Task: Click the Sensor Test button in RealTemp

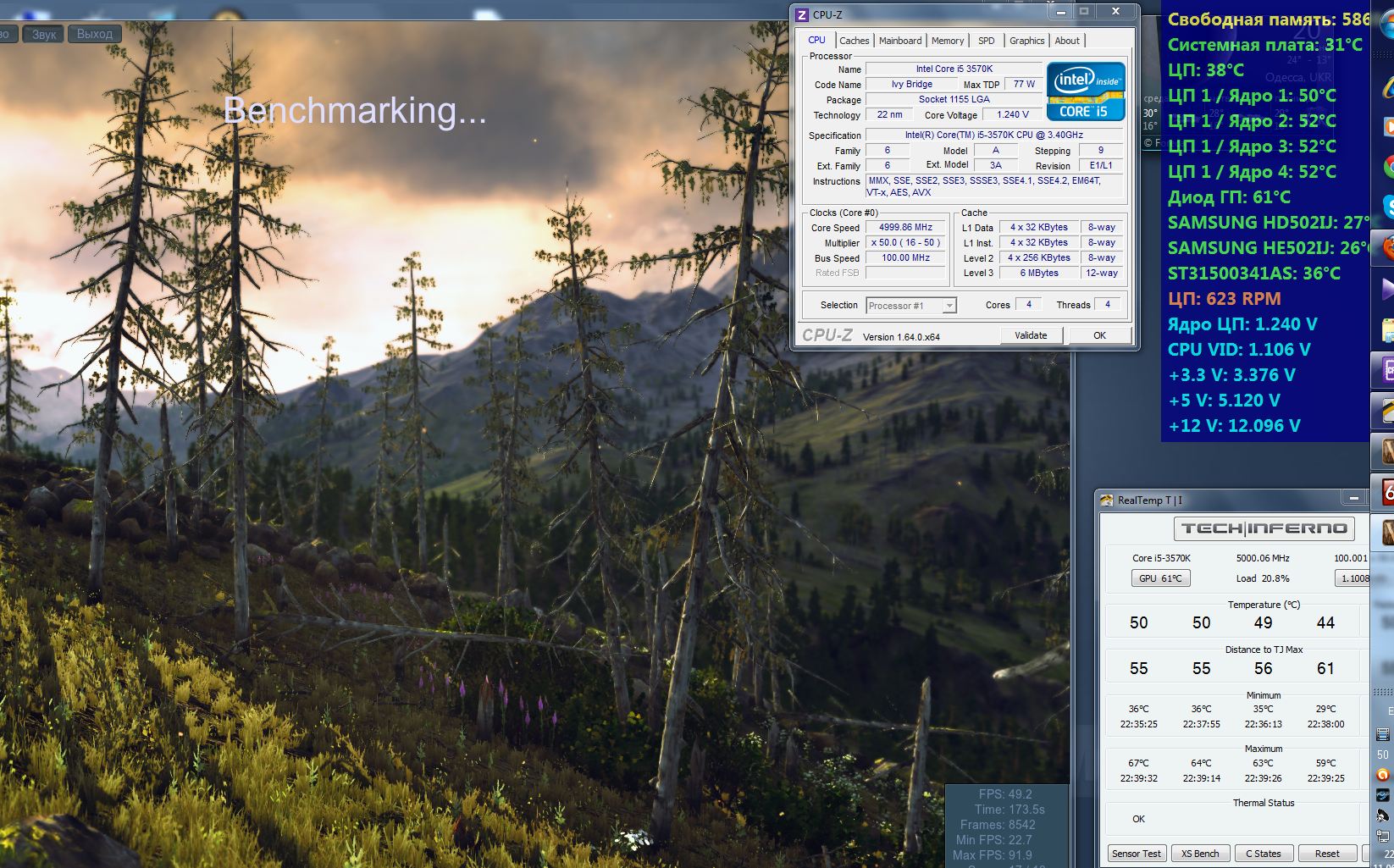Action: click(x=1137, y=854)
